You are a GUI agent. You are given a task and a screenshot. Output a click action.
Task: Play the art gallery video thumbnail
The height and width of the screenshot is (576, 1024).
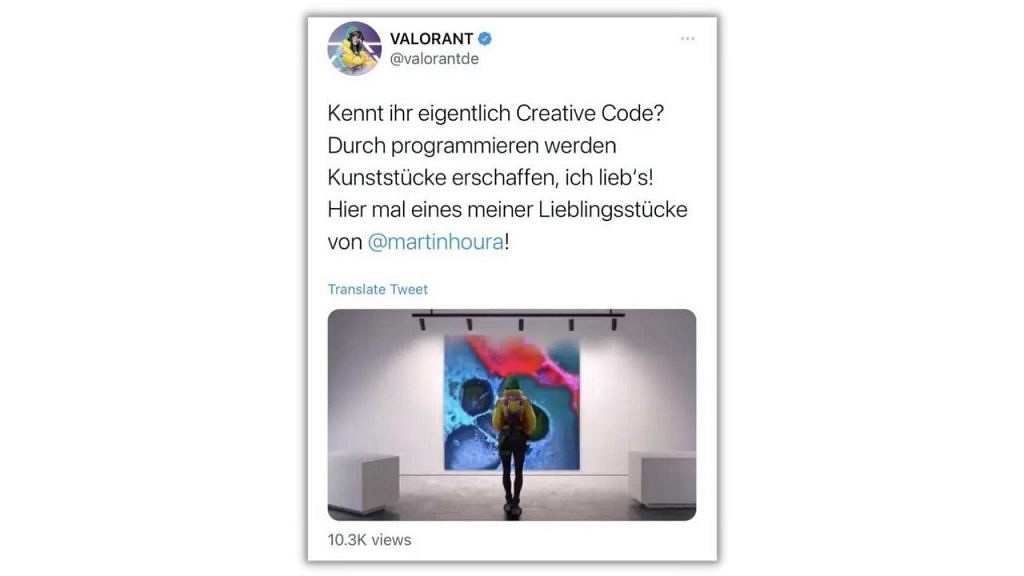click(512, 415)
